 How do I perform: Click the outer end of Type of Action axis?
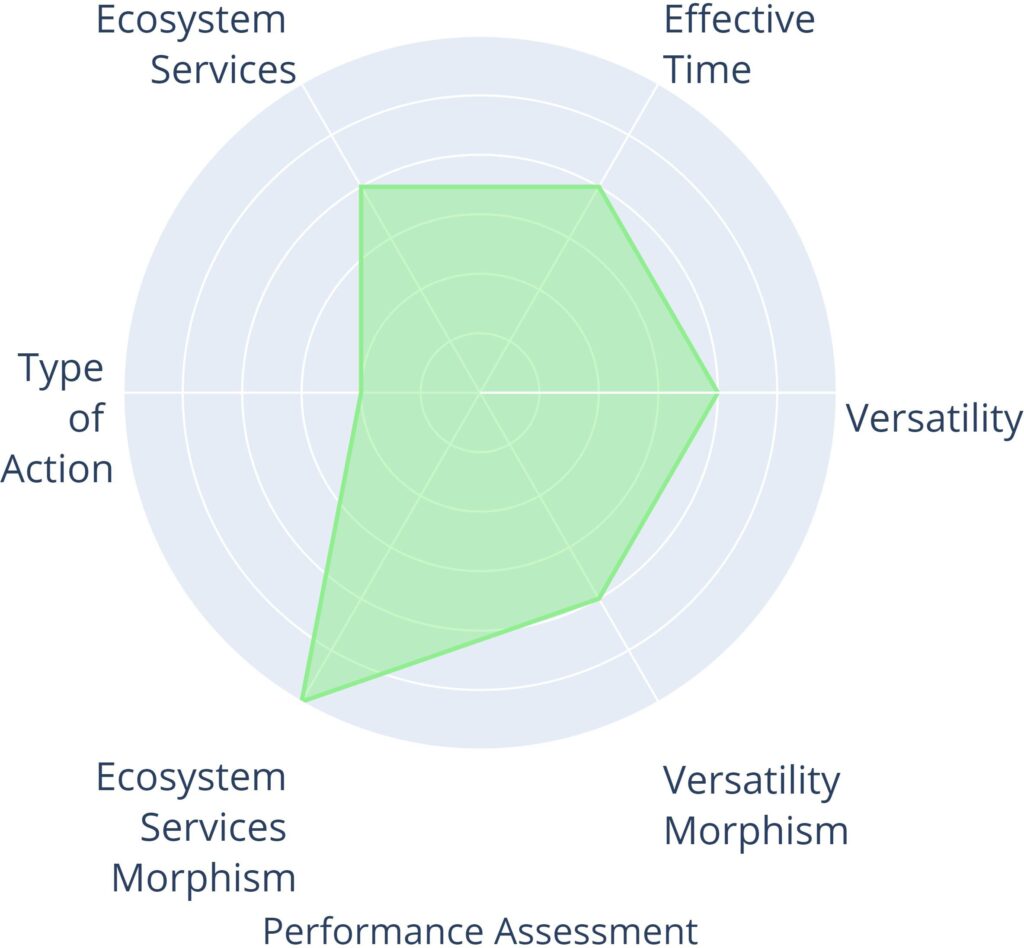tap(126, 392)
